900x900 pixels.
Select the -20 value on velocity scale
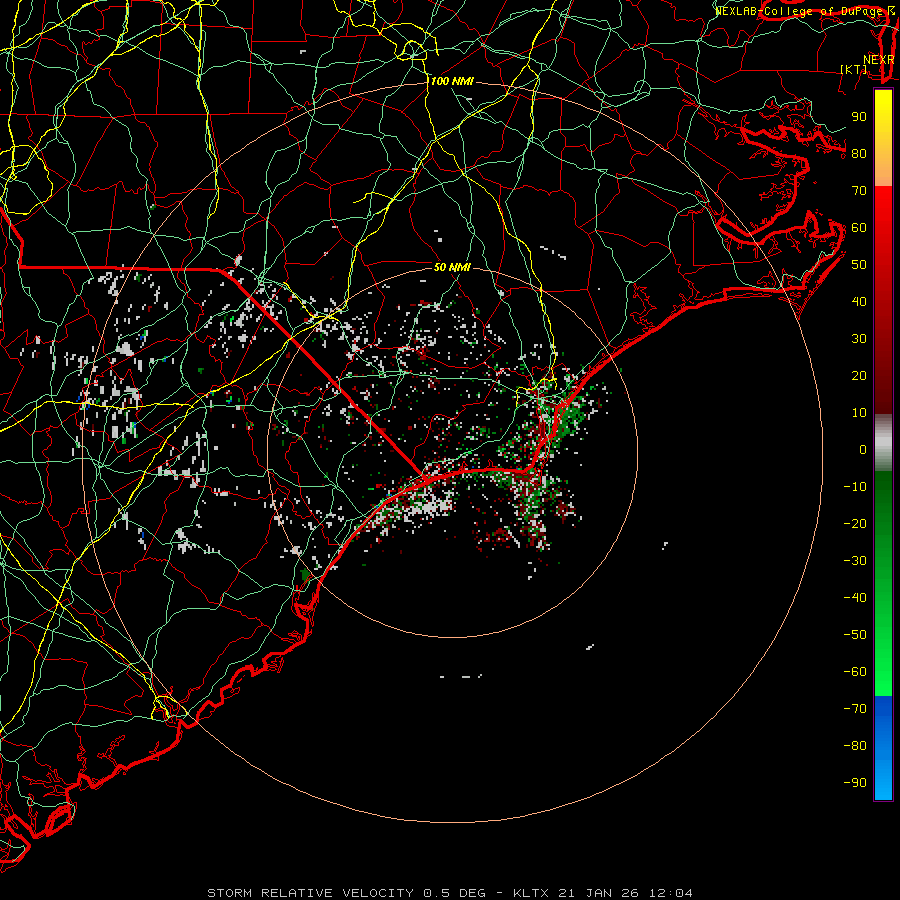pos(855,524)
